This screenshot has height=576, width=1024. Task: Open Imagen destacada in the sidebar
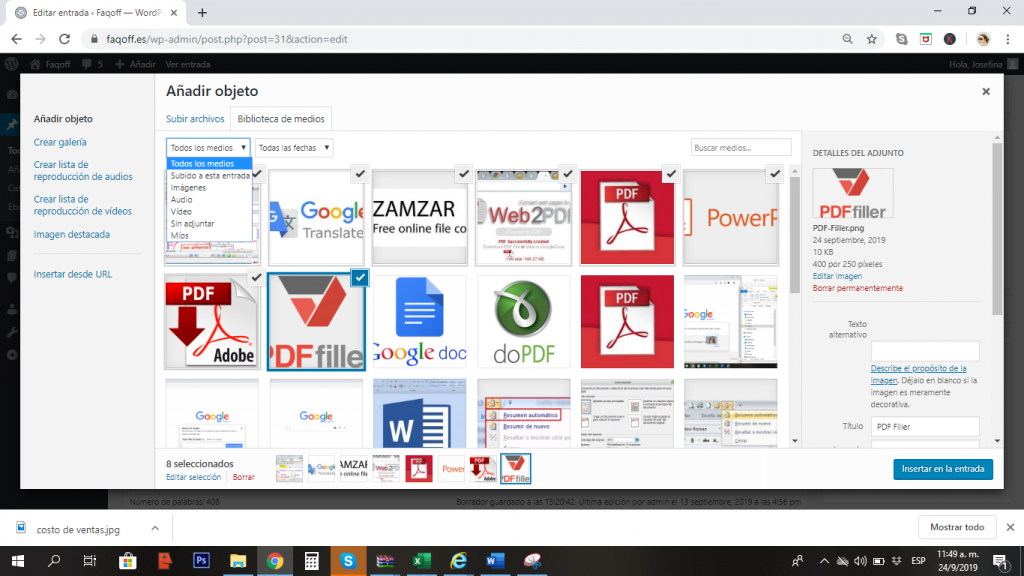click(x=72, y=234)
